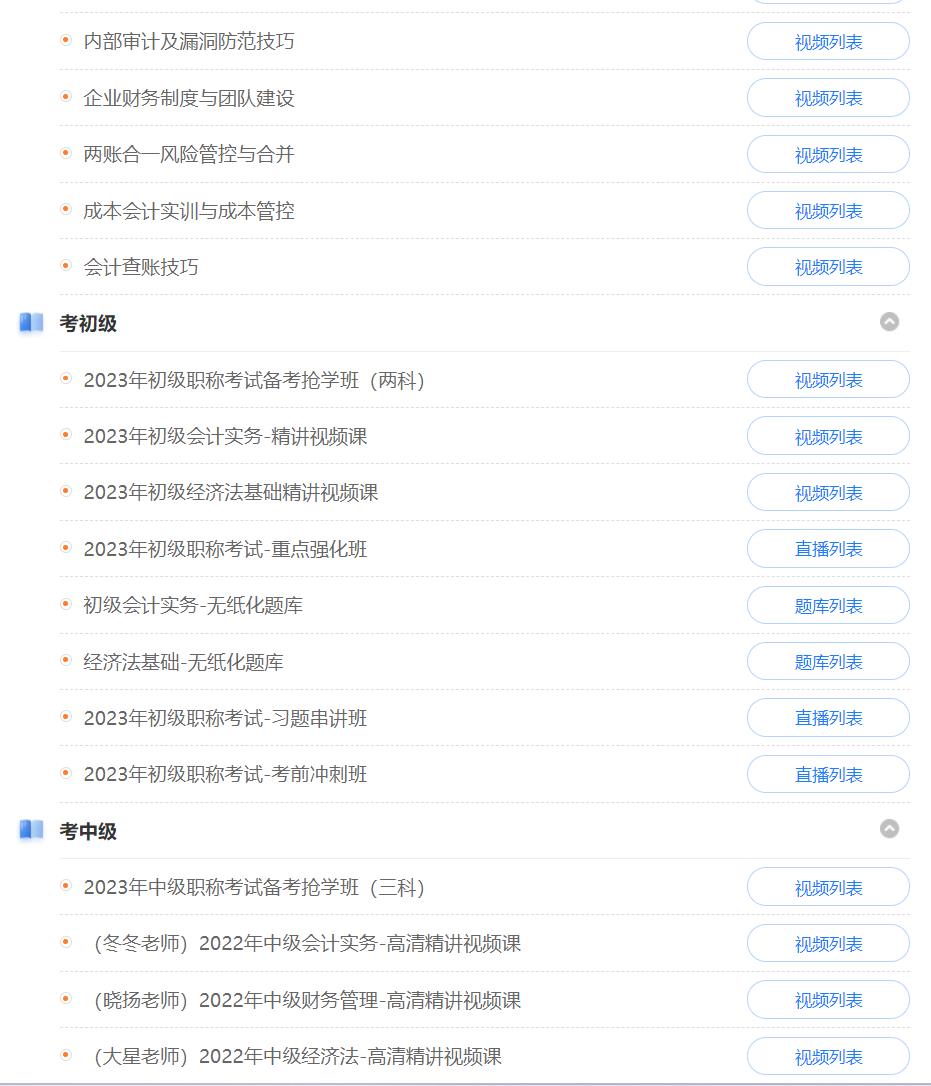Screen dimensions: 931x1086
Task: Click the 考初级 section heading
Action: 88,323
